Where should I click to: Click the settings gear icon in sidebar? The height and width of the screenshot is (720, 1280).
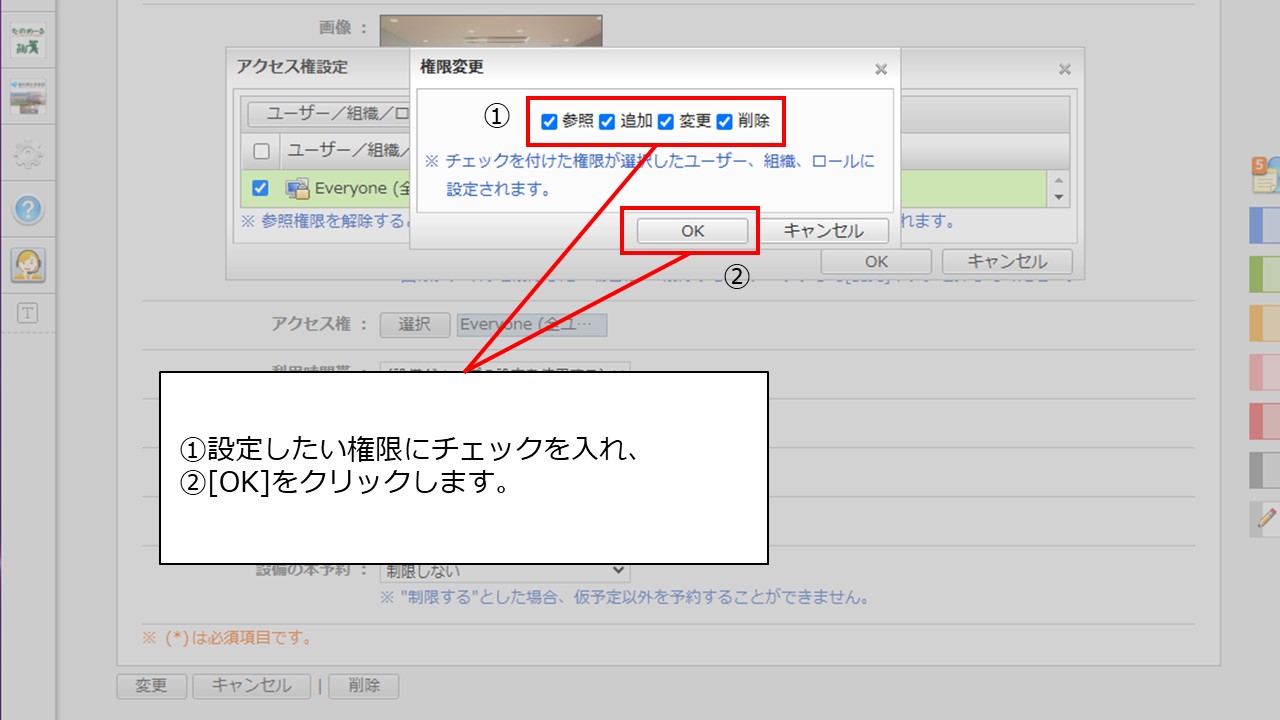[28, 154]
